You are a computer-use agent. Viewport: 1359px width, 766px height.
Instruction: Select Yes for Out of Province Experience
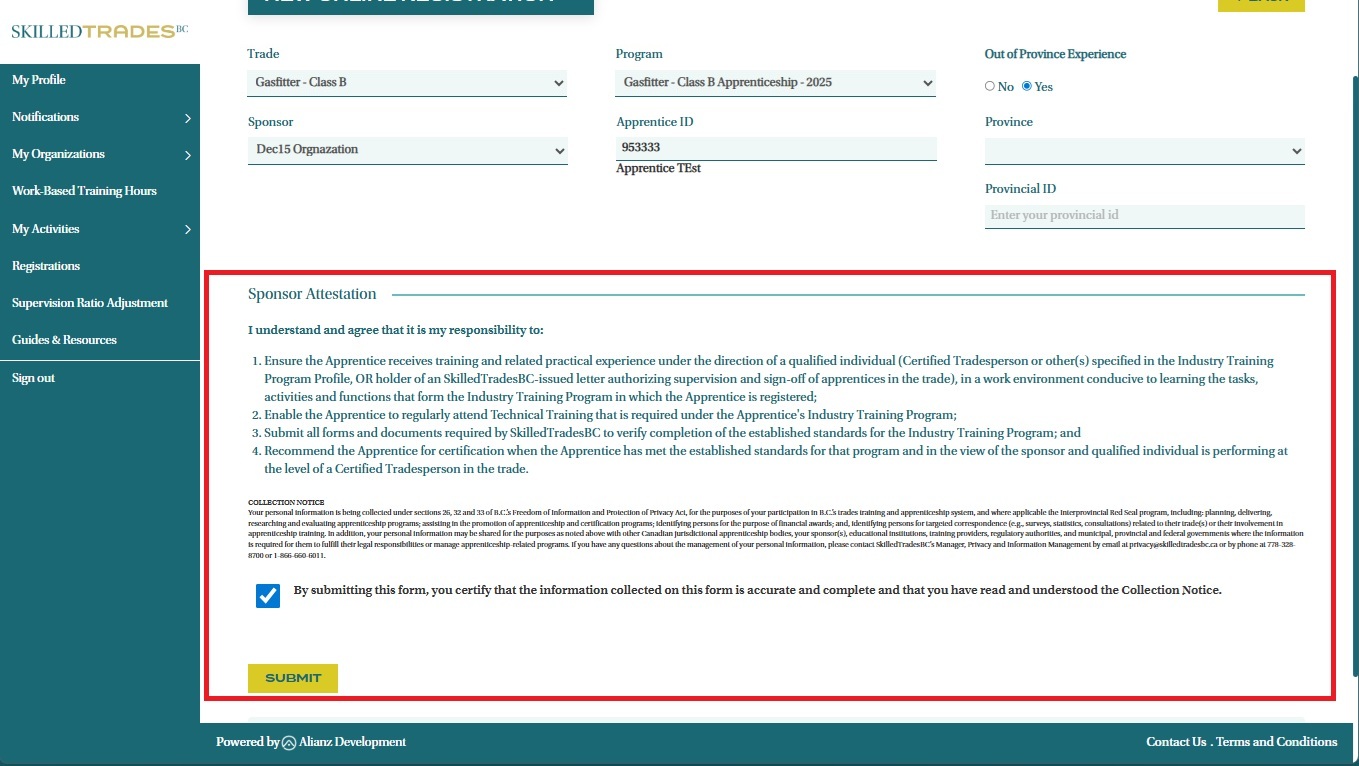click(x=1027, y=86)
